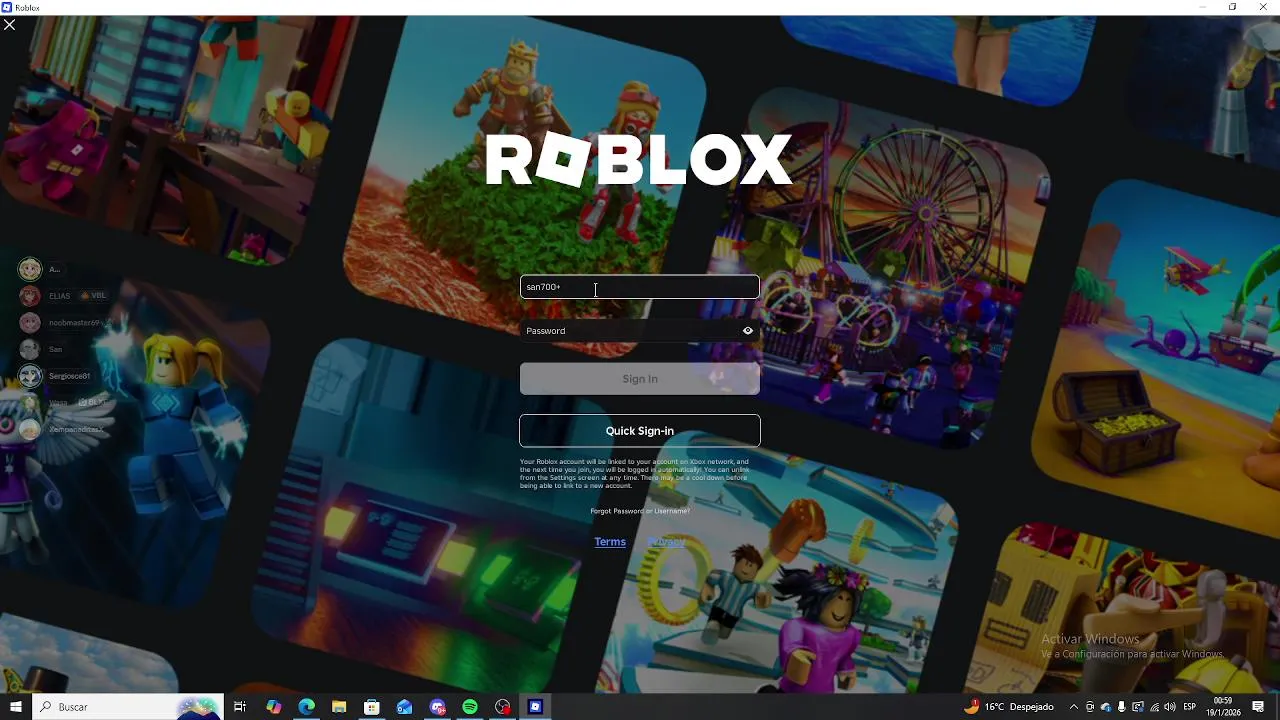Screen dimensions: 1280x720
Task: Click the ELIAS voice overlay avatar
Action: (x=30, y=296)
